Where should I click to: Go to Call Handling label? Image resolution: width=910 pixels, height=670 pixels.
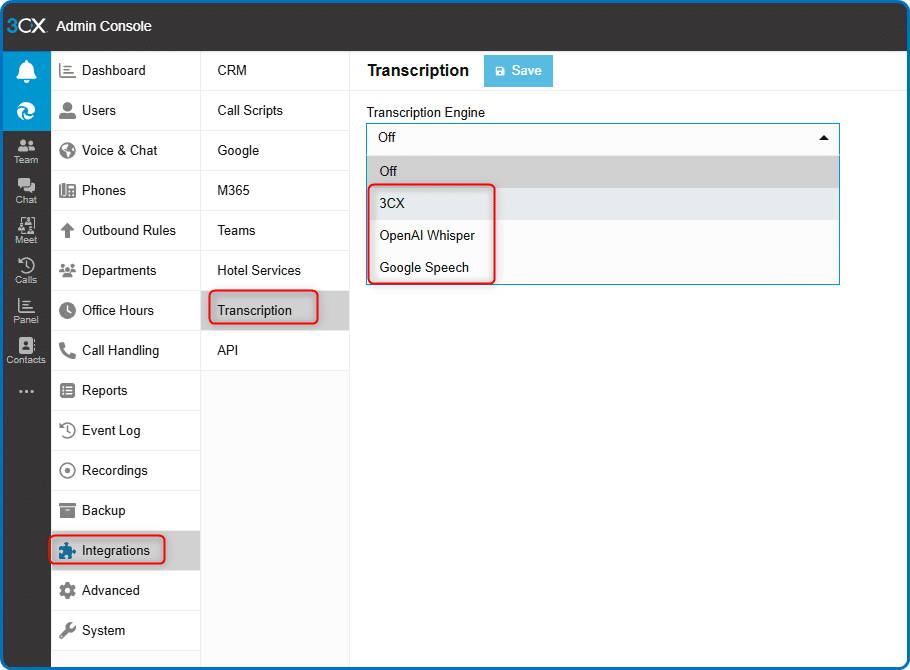[x=121, y=351]
